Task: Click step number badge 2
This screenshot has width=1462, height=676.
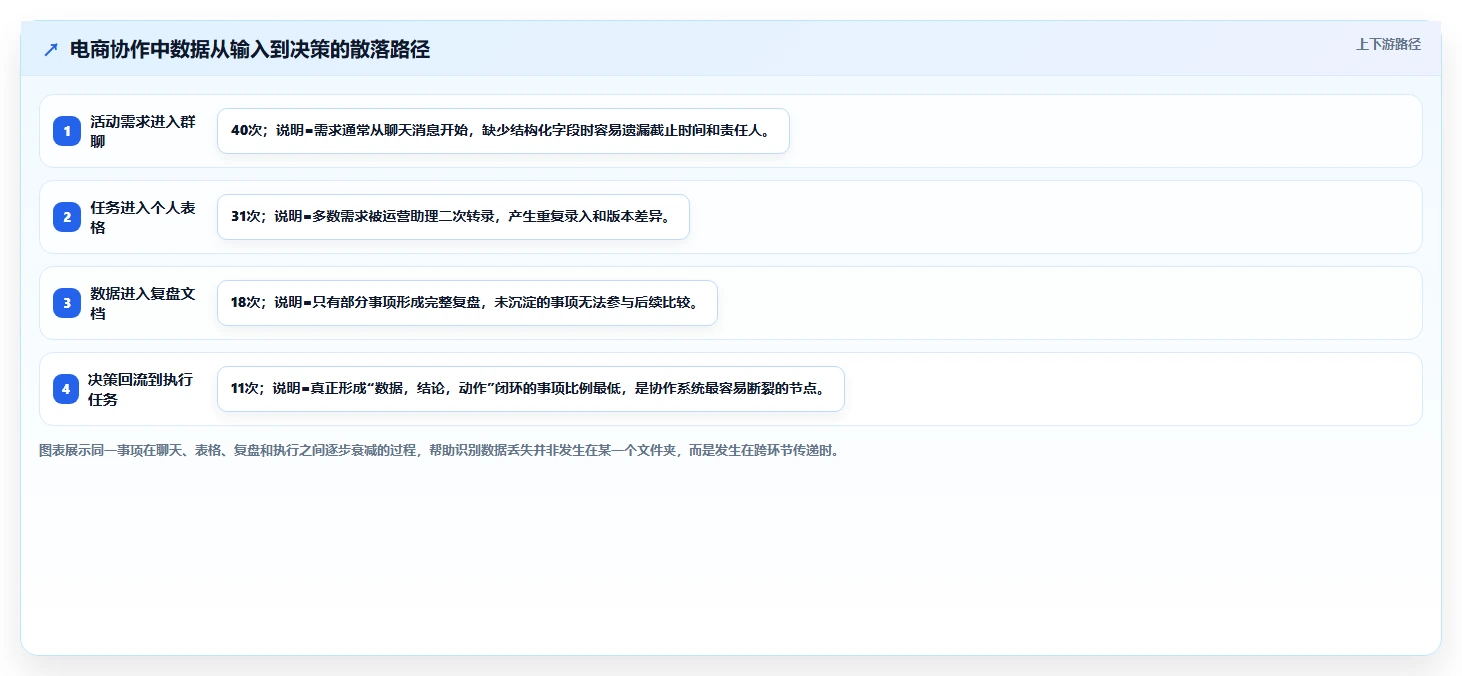Action: pyautogui.click(x=67, y=217)
